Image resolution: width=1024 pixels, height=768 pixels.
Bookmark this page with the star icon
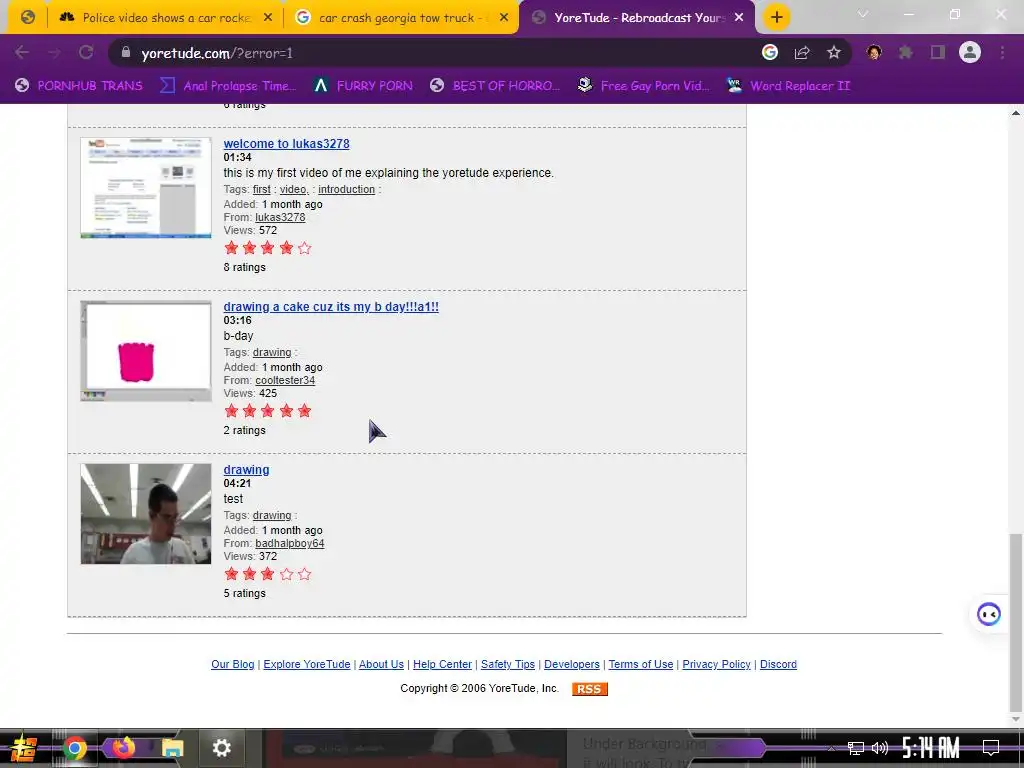click(834, 53)
